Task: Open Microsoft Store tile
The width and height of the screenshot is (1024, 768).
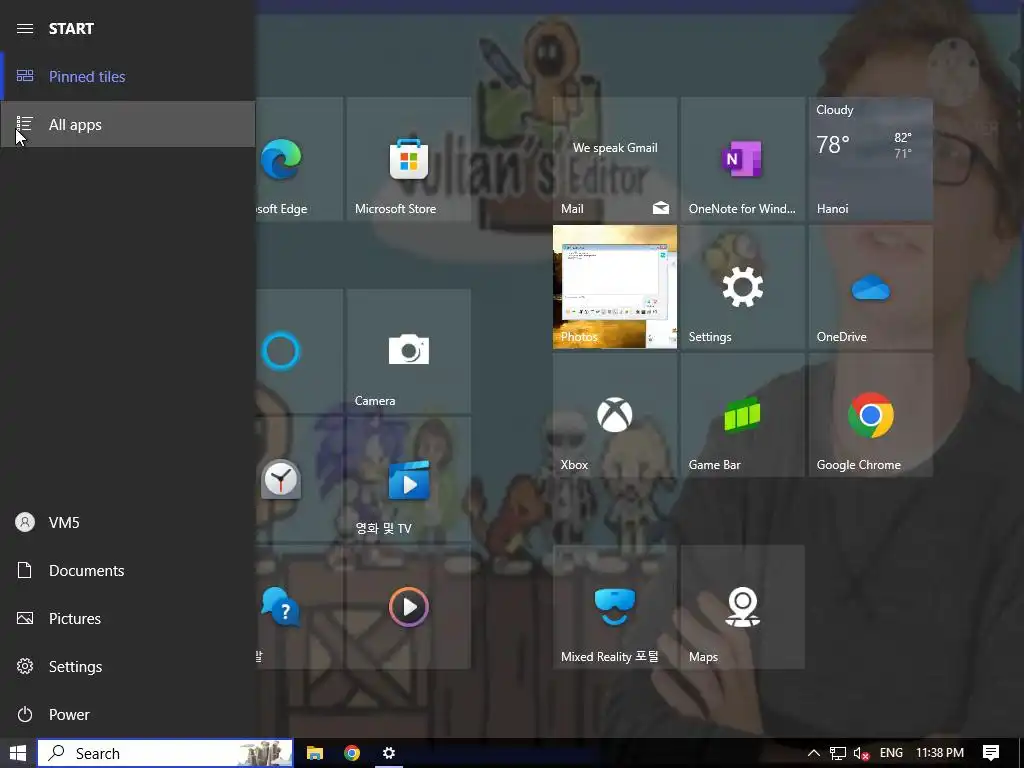Action: 409,159
